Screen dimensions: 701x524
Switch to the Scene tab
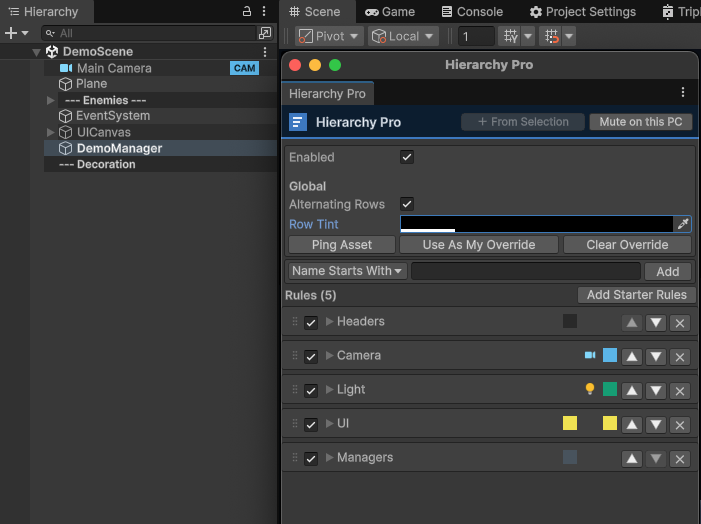click(315, 12)
